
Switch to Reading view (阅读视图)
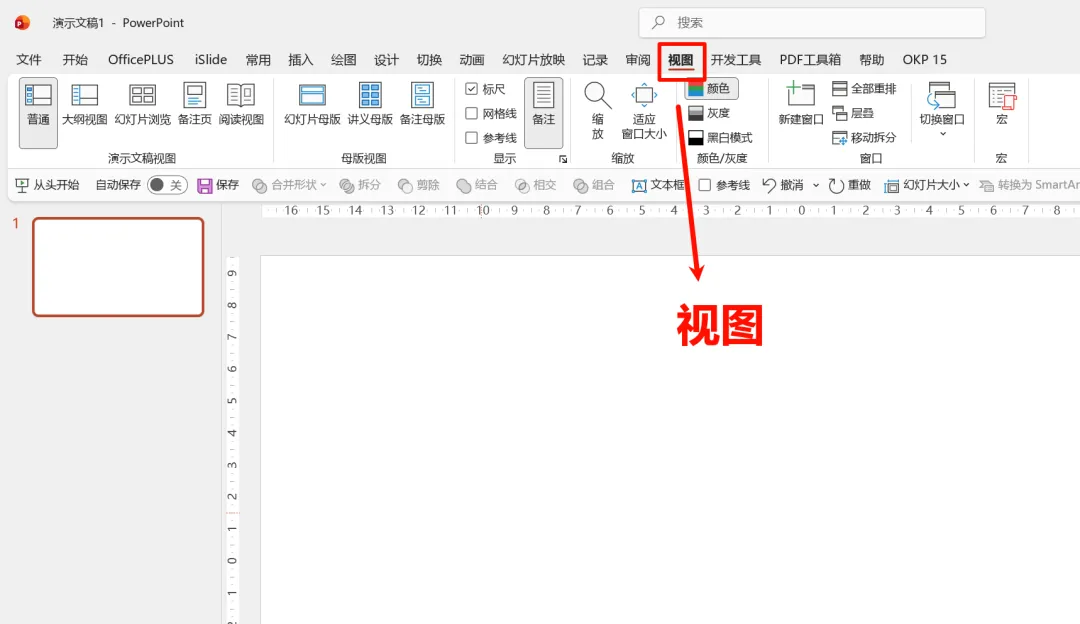(241, 105)
